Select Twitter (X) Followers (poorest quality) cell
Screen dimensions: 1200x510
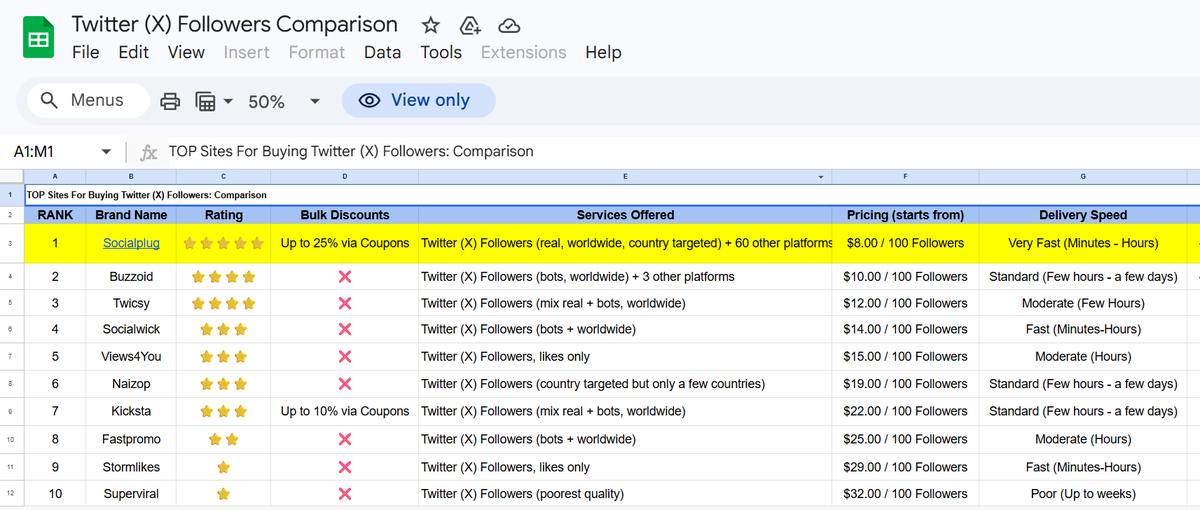pos(625,494)
